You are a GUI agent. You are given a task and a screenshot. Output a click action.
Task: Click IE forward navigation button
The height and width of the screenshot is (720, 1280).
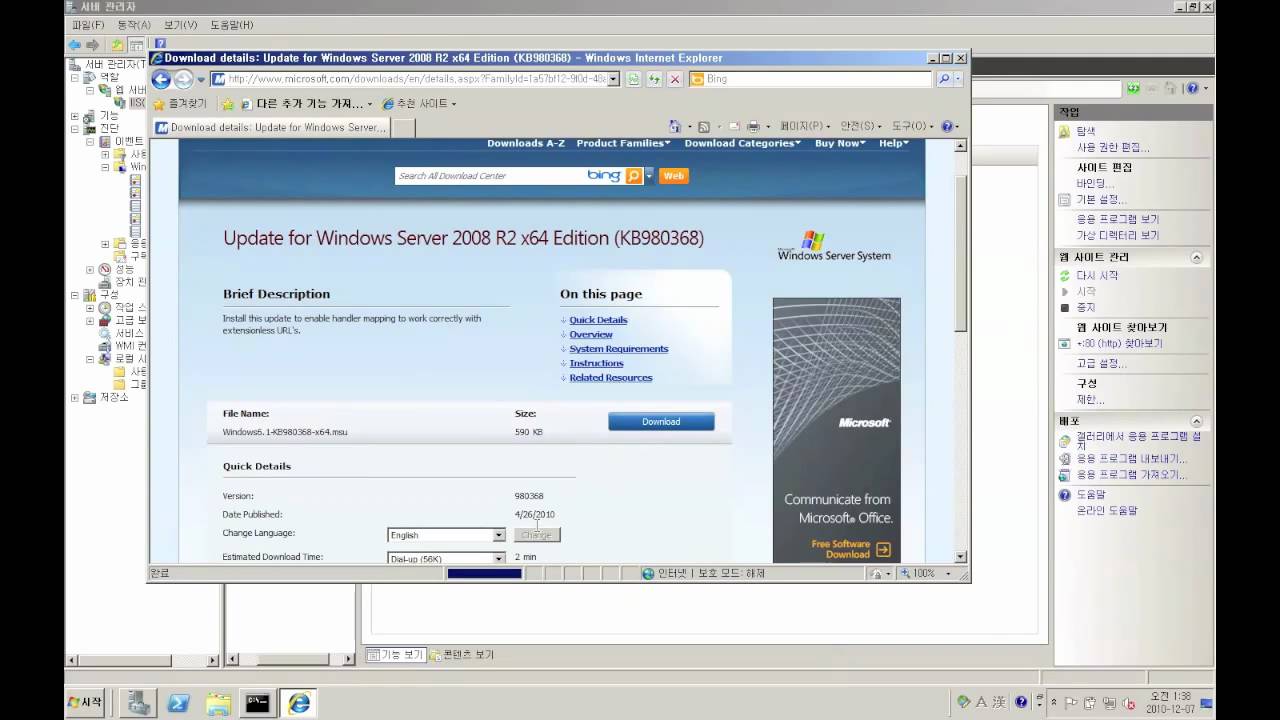pyautogui.click(x=183, y=80)
